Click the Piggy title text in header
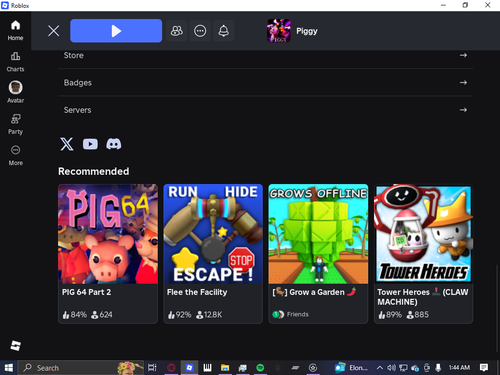The height and width of the screenshot is (375, 500). point(307,31)
